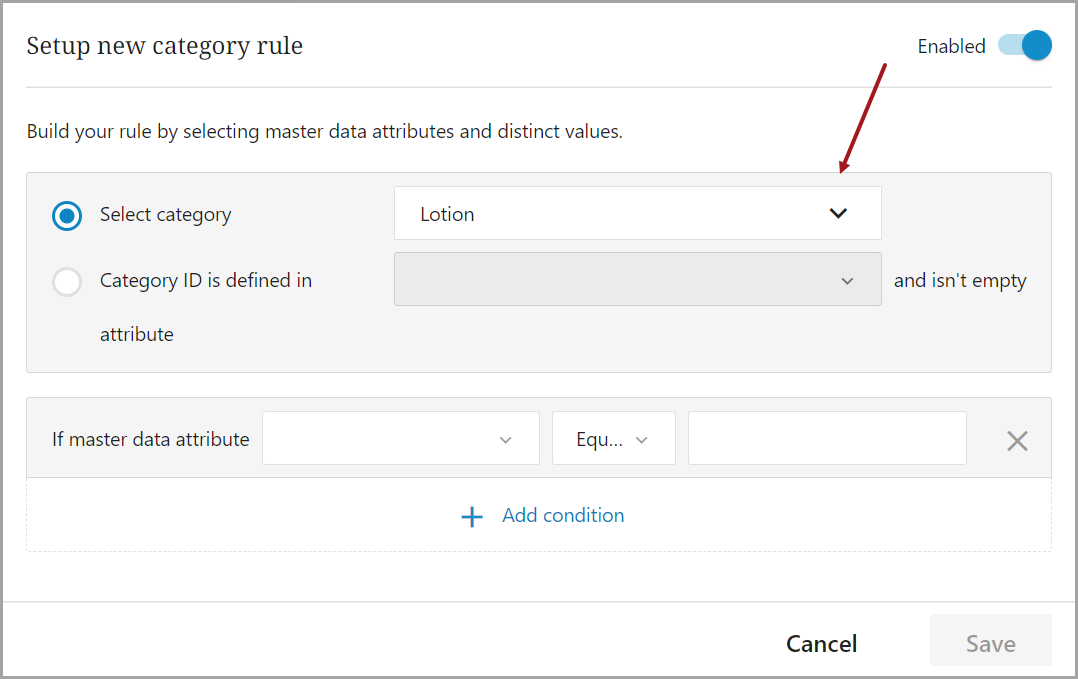The image size is (1078, 679).
Task: Remove the condition with the X icon
Action: pyautogui.click(x=1017, y=440)
